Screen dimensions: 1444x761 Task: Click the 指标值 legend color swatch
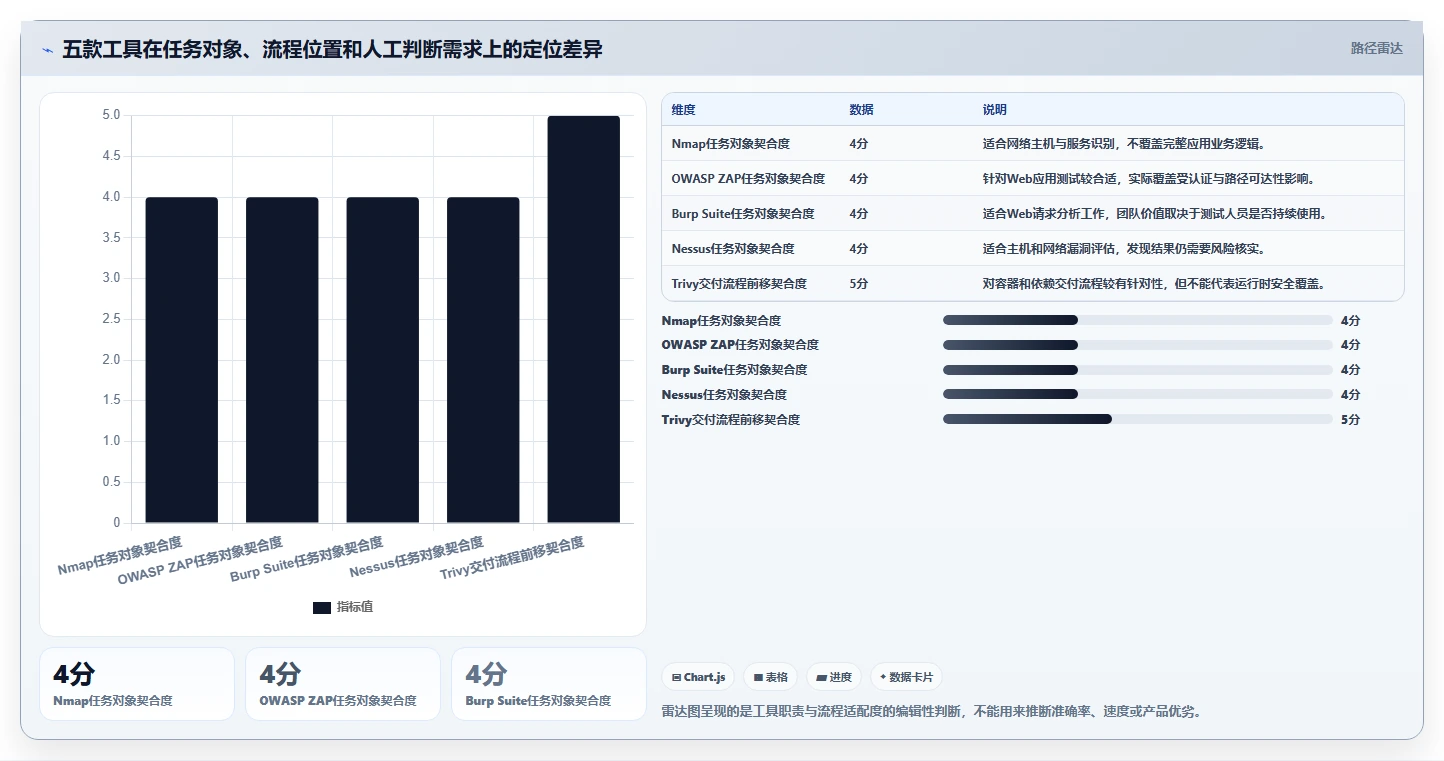[x=322, y=608]
